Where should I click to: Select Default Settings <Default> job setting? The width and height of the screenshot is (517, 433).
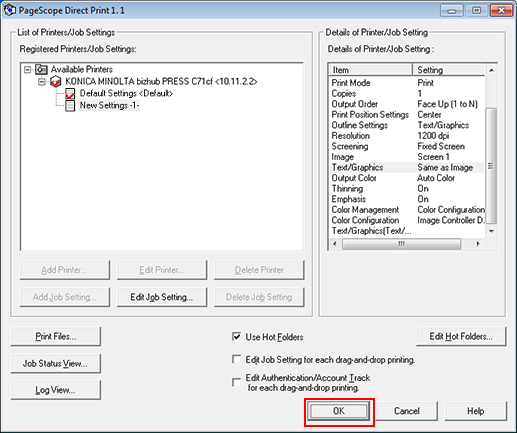point(126,93)
